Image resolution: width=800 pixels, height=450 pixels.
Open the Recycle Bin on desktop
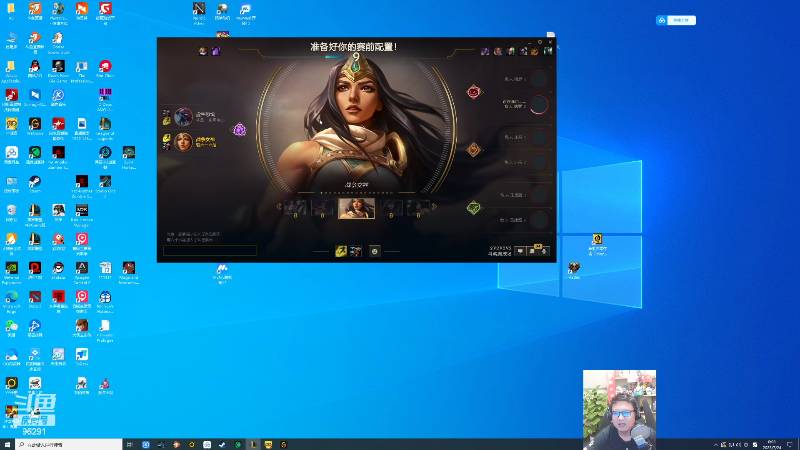11,213
